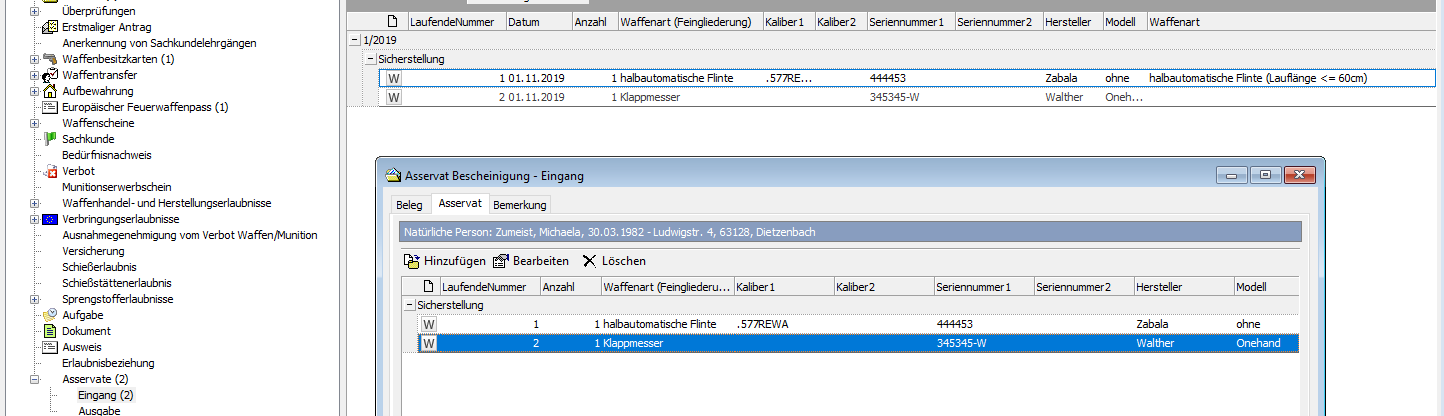Click the Hinzufügen button
1444x416 pixels.
pyautogui.click(x=444, y=261)
